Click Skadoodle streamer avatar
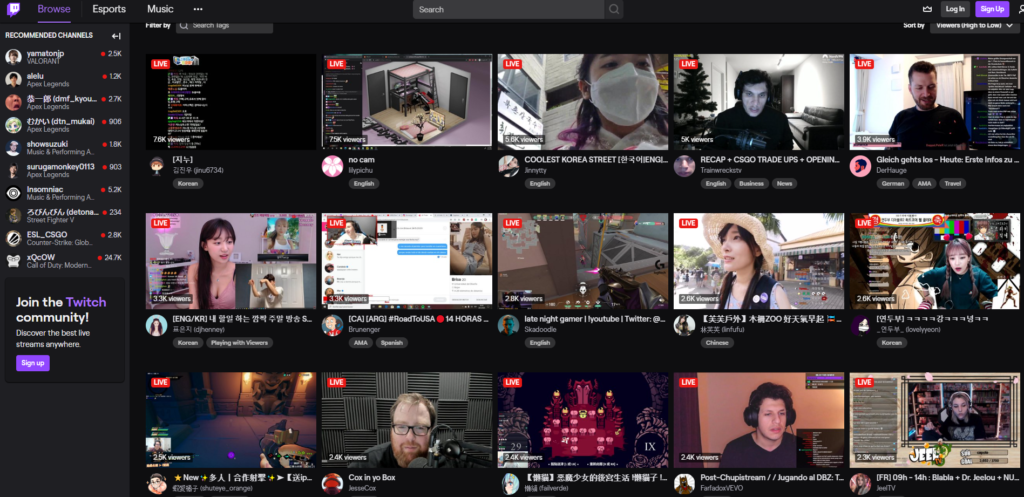Image resolution: width=1024 pixels, height=497 pixels. [509, 325]
